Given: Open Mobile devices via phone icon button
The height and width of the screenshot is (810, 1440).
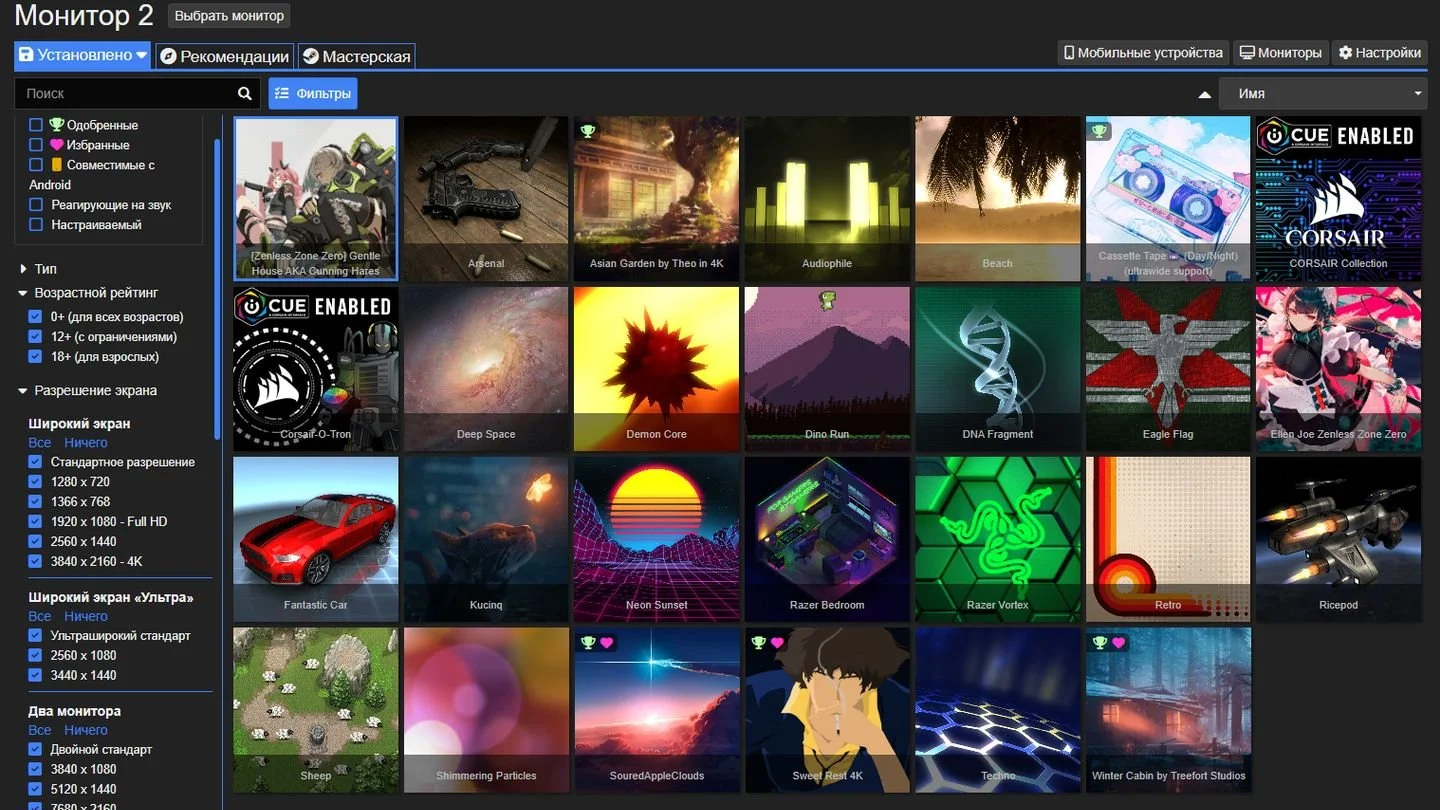Looking at the screenshot, I should pyautogui.click(x=1143, y=53).
